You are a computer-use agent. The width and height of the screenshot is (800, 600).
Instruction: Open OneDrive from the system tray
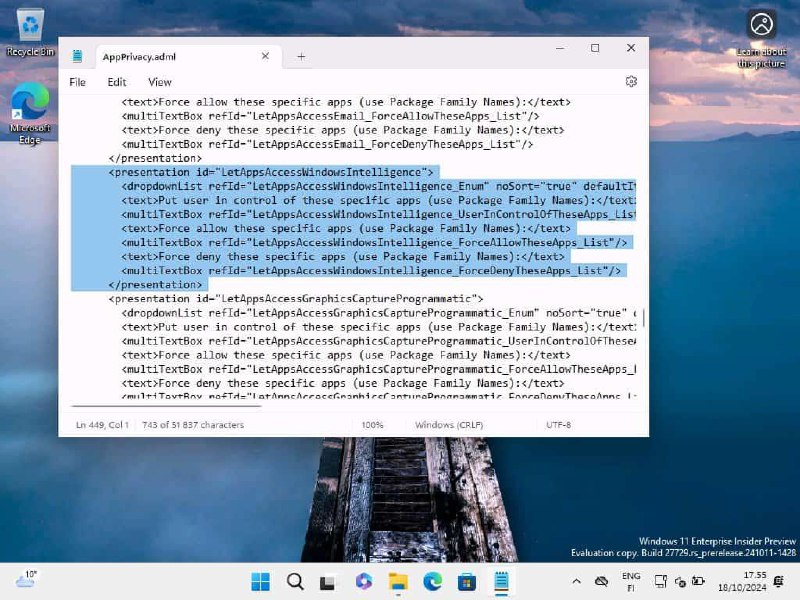click(601, 580)
